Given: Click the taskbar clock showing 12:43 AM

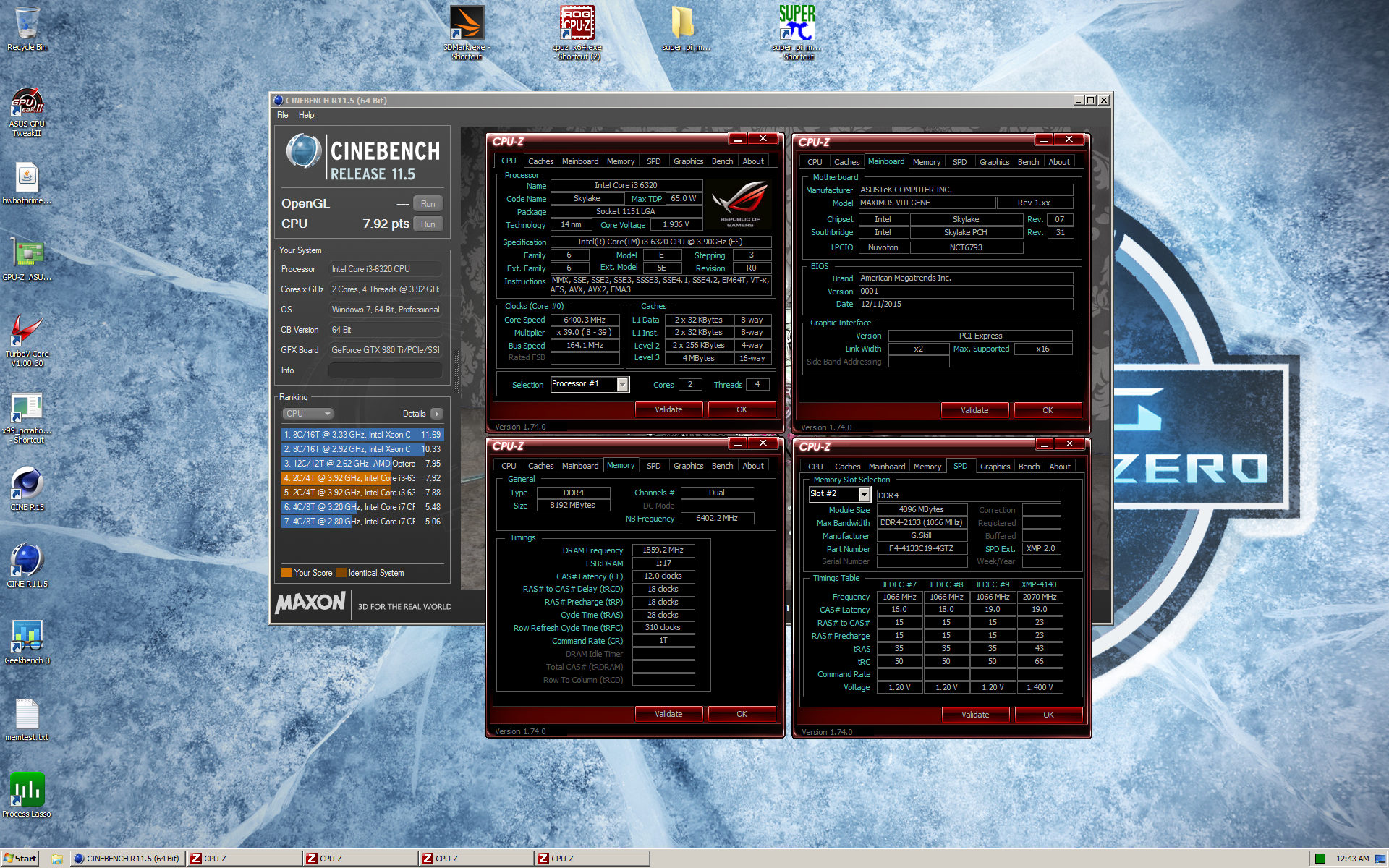Looking at the screenshot, I should click(1352, 859).
